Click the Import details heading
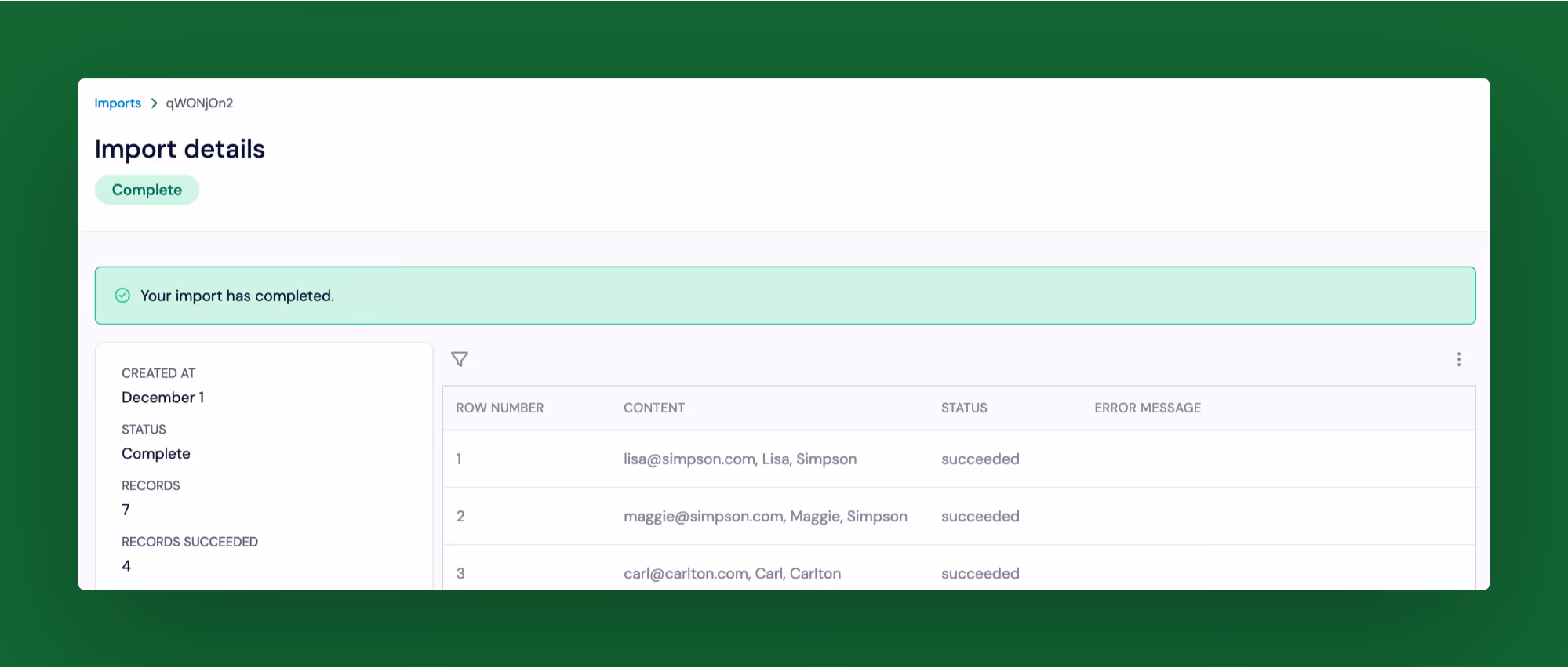This screenshot has width=1568, height=668. [x=180, y=149]
